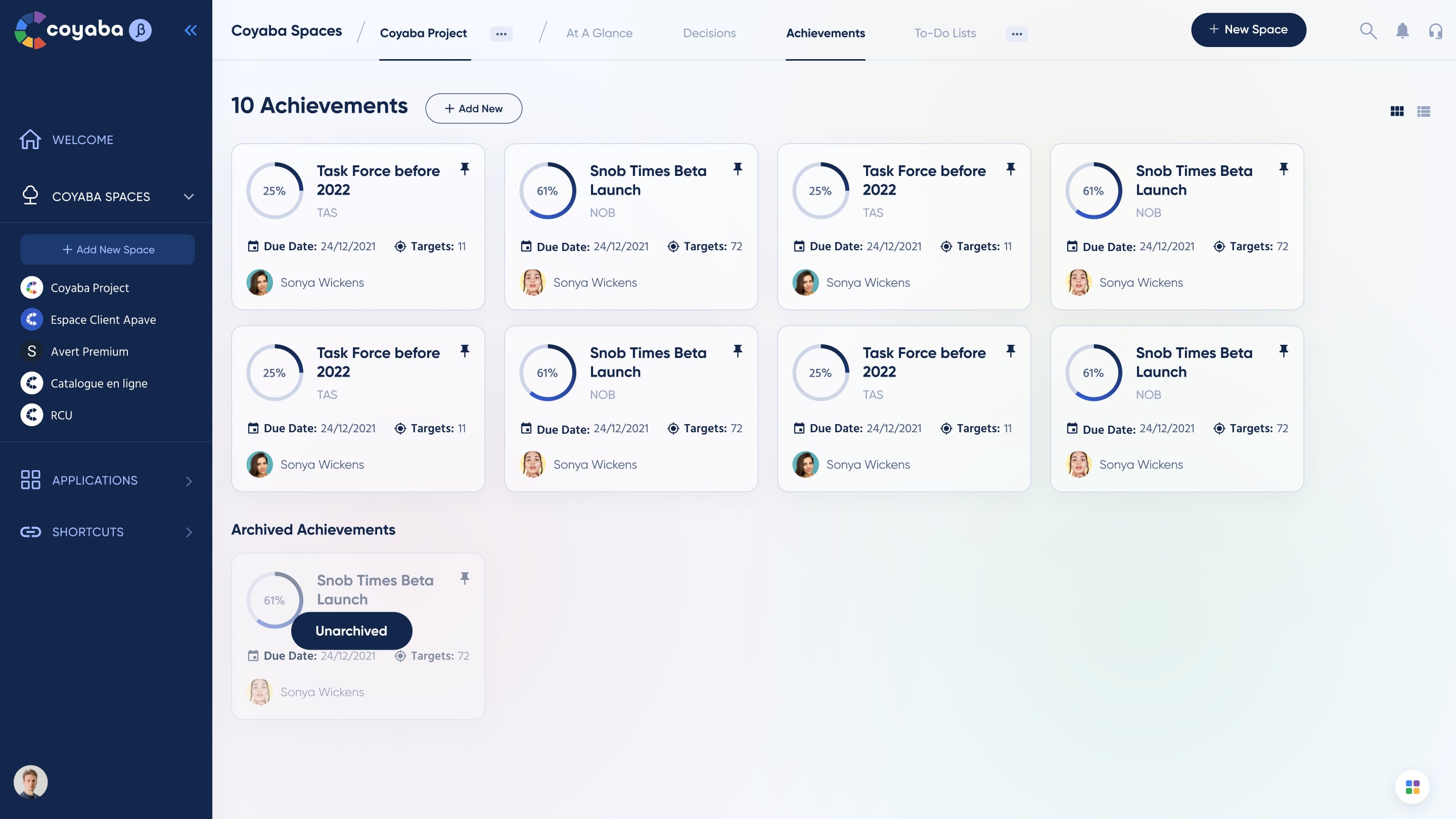Click the Coyaba logo in the sidebar
The height and width of the screenshot is (819, 1456).
[x=68, y=30]
